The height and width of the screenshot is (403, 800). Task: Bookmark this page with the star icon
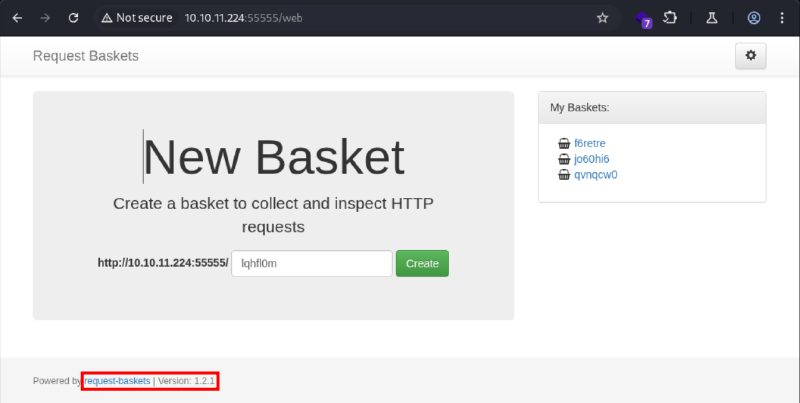(x=603, y=18)
